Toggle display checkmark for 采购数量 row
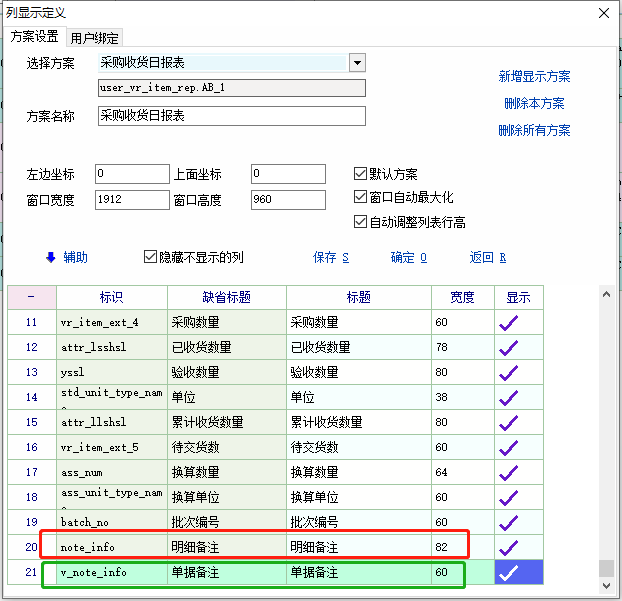Viewport: 622px width, 601px height. (x=508, y=323)
